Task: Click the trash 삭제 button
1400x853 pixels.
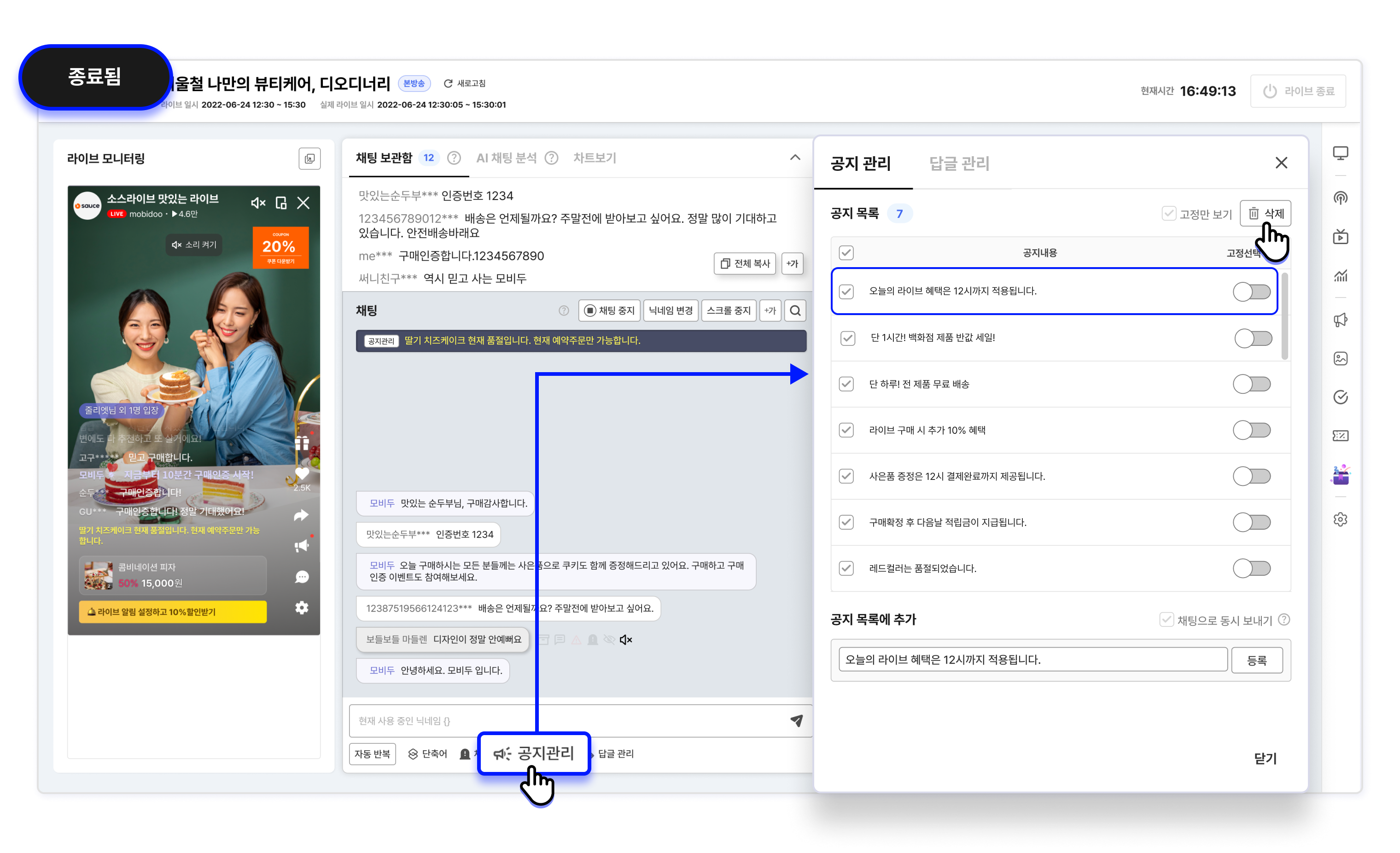Action: coord(1266,214)
